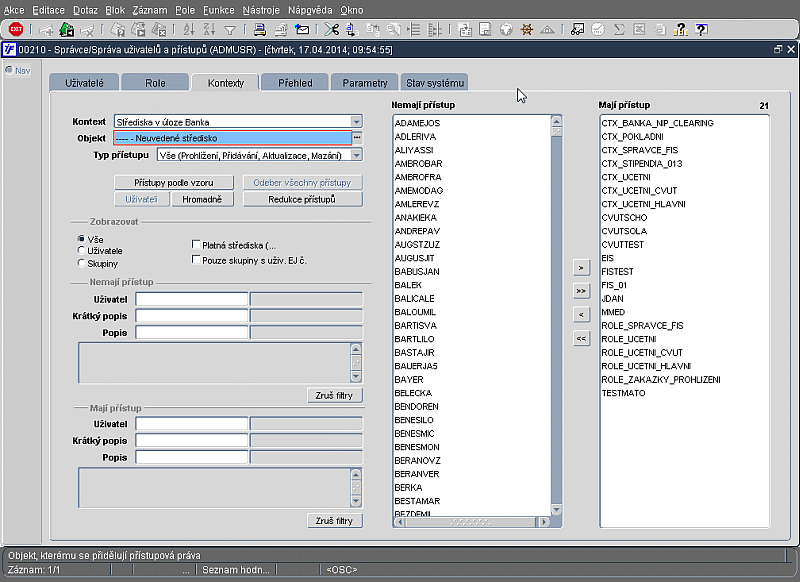Click the ship's wheel icon in the toolbar
800x582 pixels.
pos(527,30)
